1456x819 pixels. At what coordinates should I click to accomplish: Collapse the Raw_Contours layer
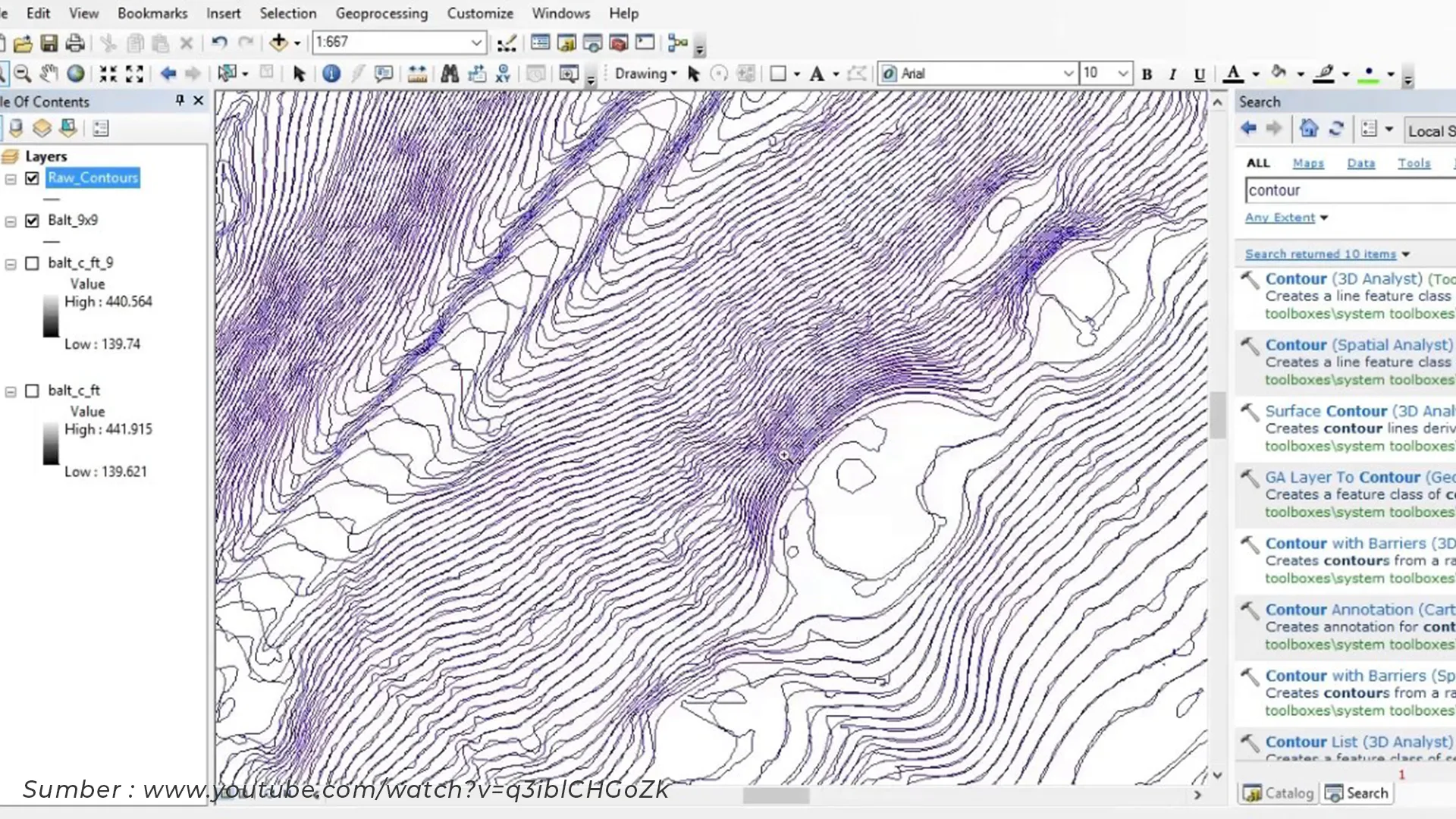click(x=11, y=179)
